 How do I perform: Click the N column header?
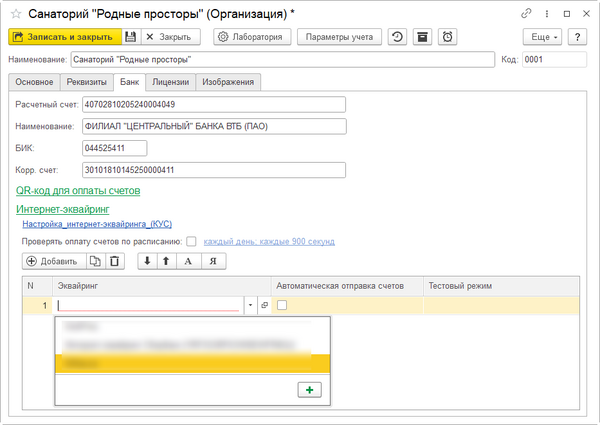coord(38,286)
